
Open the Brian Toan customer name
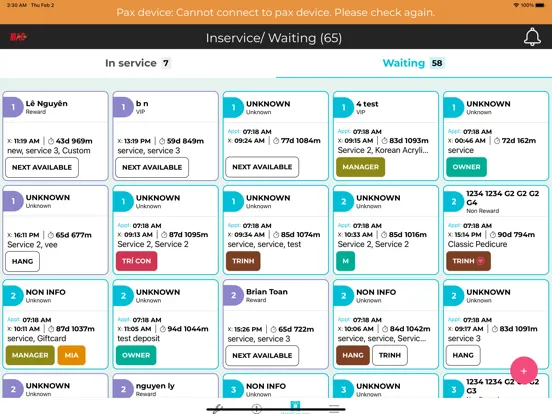pos(267,291)
